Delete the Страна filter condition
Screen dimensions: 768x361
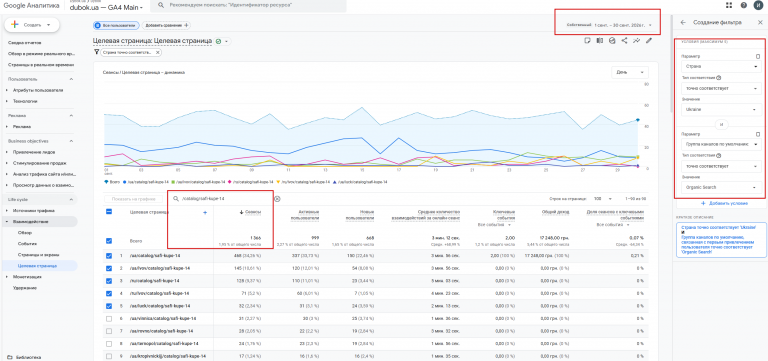coord(758,57)
